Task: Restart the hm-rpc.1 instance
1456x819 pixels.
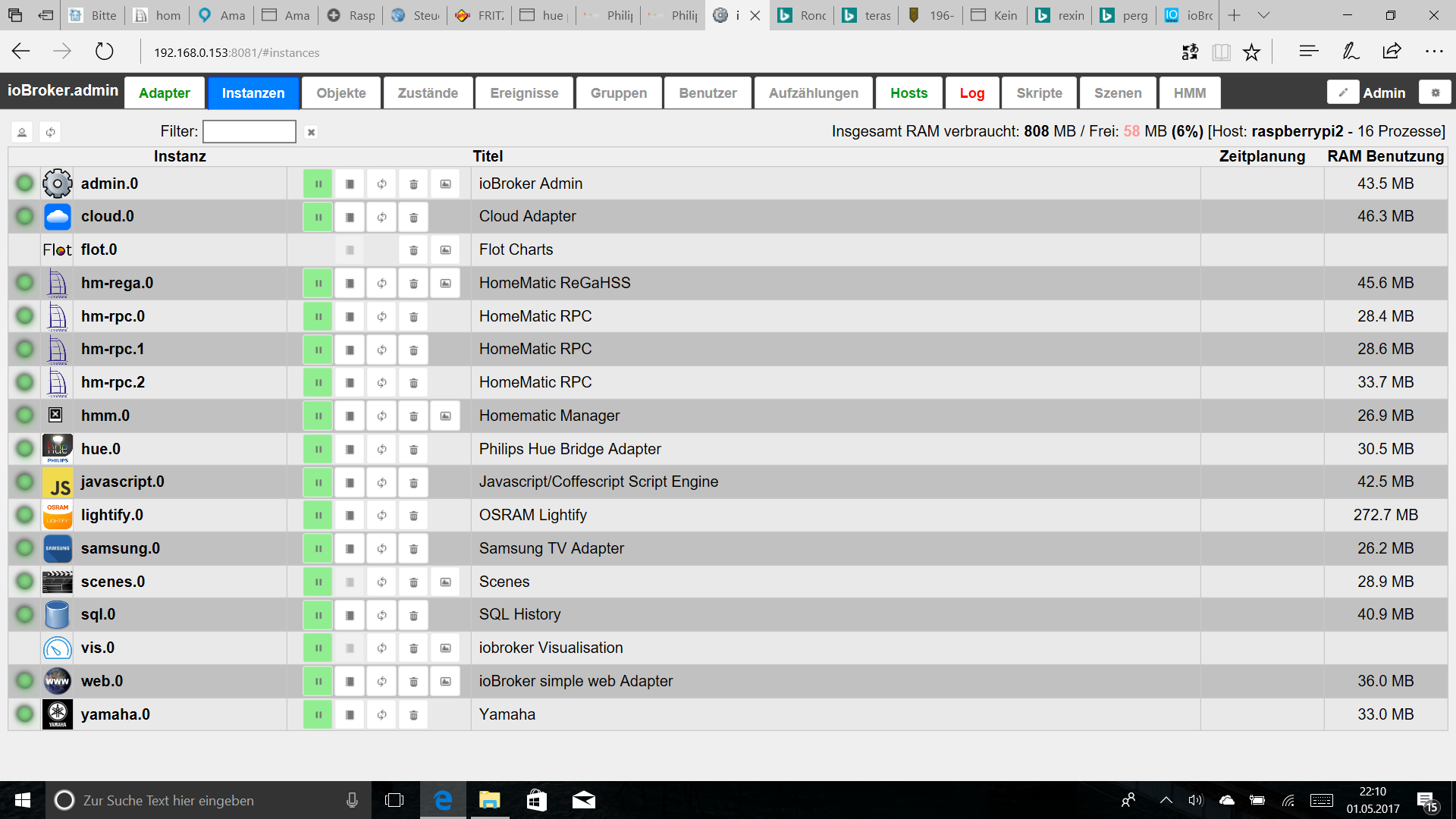Action: tap(381, 350)
